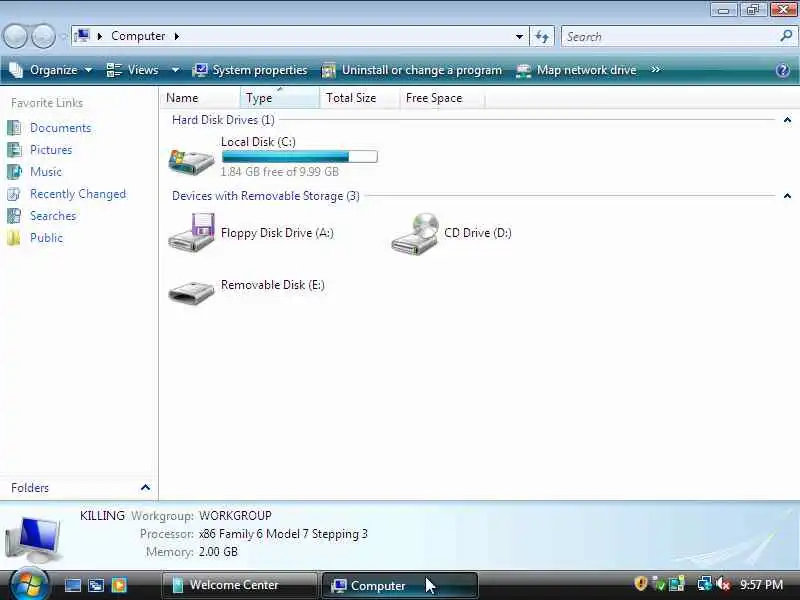Click the Documents folder icon in sidebar
Image resolution: width=800 pixels, height=600 pixels.
tap(14, 128)
